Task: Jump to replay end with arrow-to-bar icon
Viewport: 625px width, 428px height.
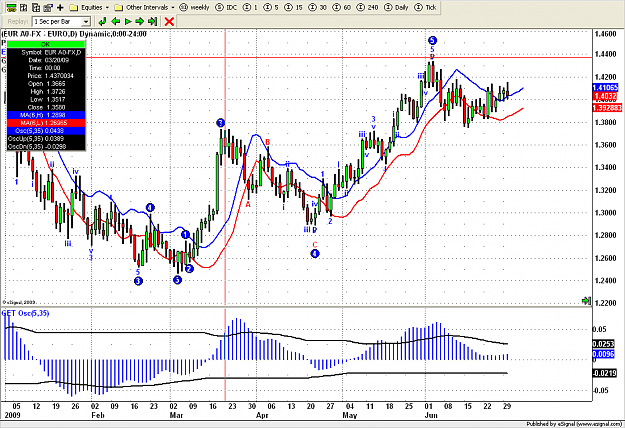Action: pyautogui.click(x=152, y=22)
